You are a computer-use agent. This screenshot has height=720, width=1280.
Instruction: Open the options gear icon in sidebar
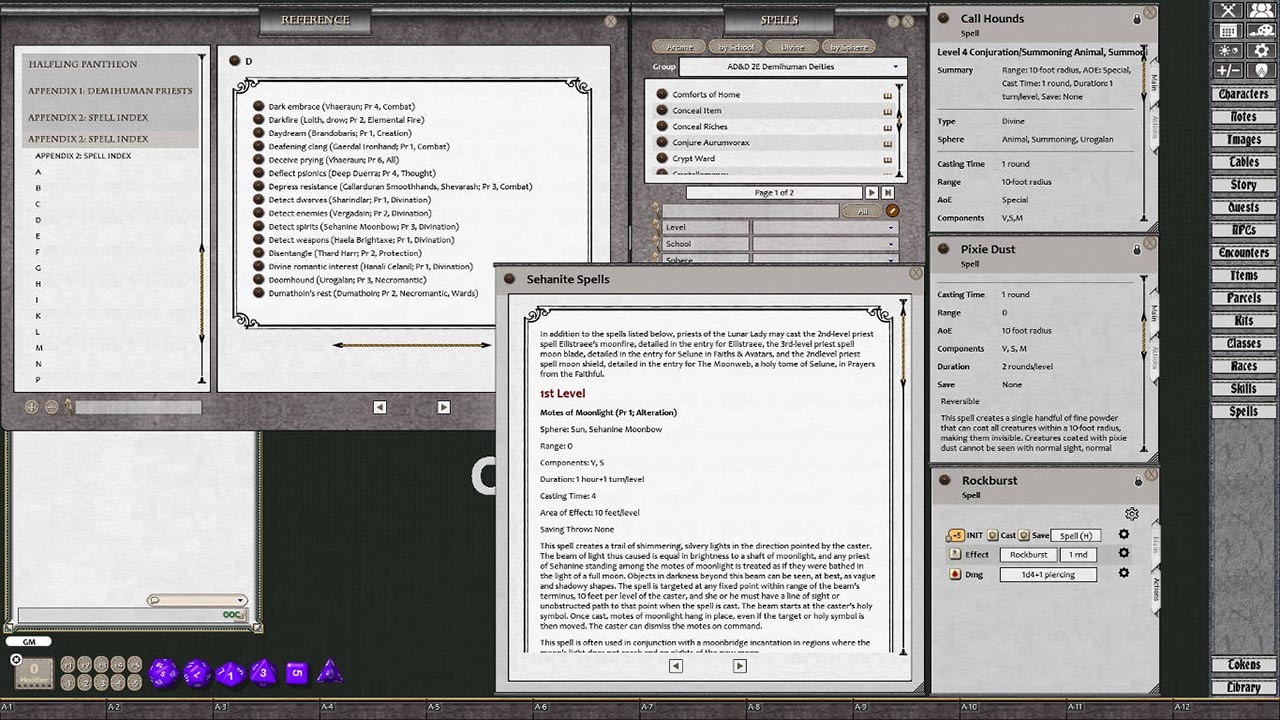pos(1261,50)
